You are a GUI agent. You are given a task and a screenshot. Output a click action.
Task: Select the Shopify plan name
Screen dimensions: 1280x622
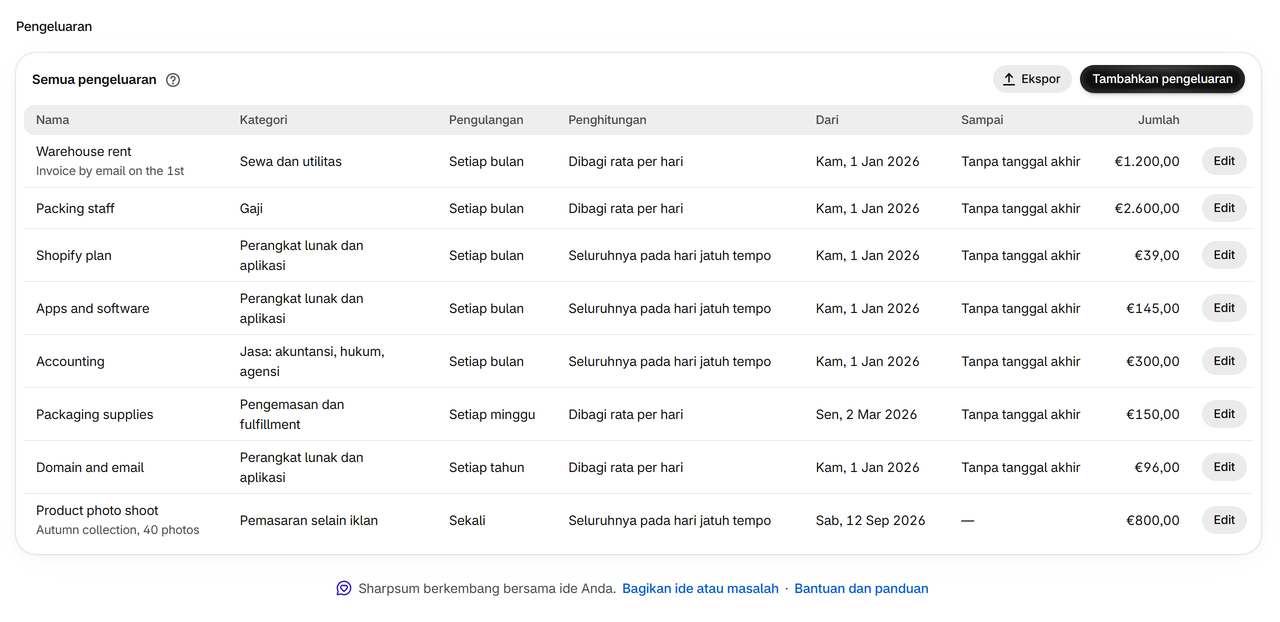tap(74, 256)
